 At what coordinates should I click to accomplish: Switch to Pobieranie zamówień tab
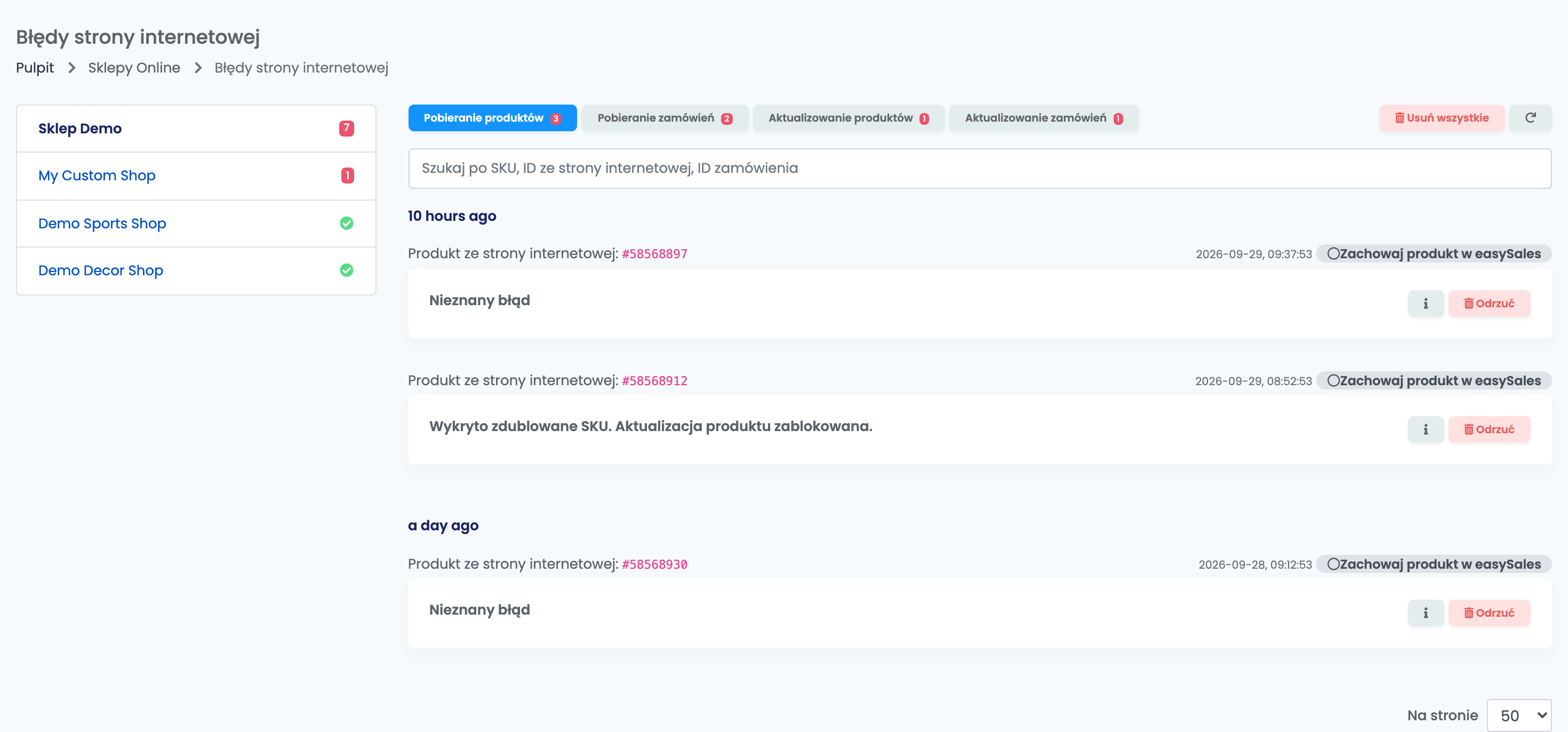(665, 117)
